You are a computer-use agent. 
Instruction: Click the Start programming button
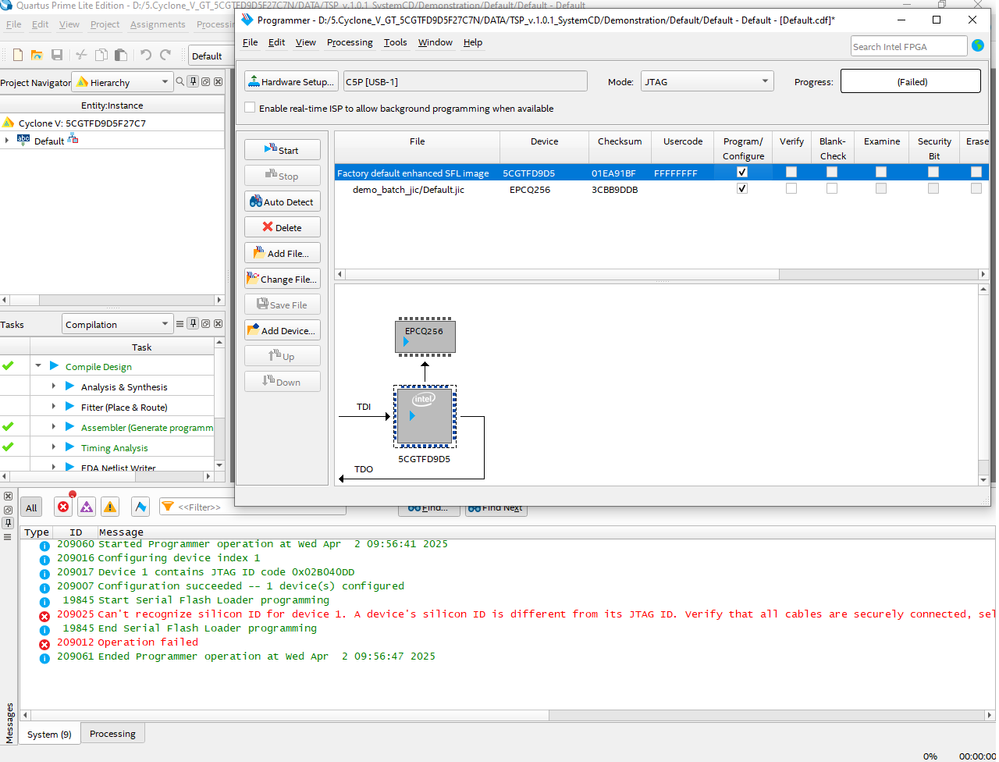[282, 150]
